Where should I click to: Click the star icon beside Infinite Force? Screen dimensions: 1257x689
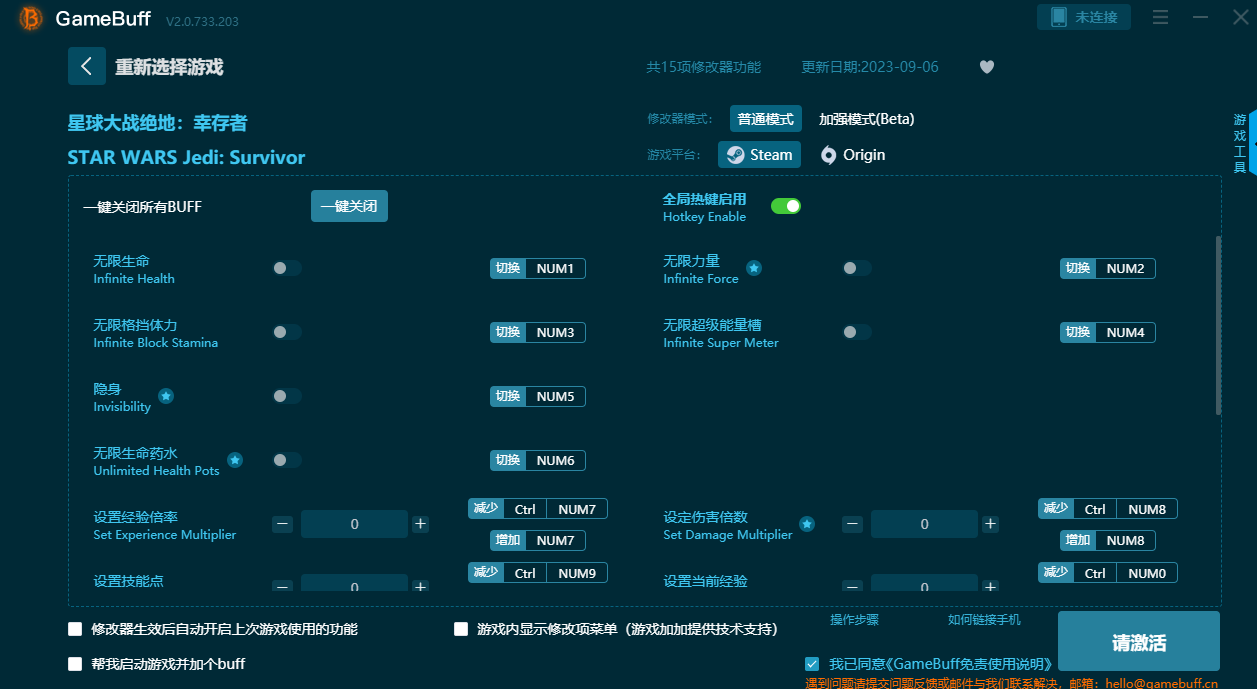pyautogui.click(x=754, y=268)
